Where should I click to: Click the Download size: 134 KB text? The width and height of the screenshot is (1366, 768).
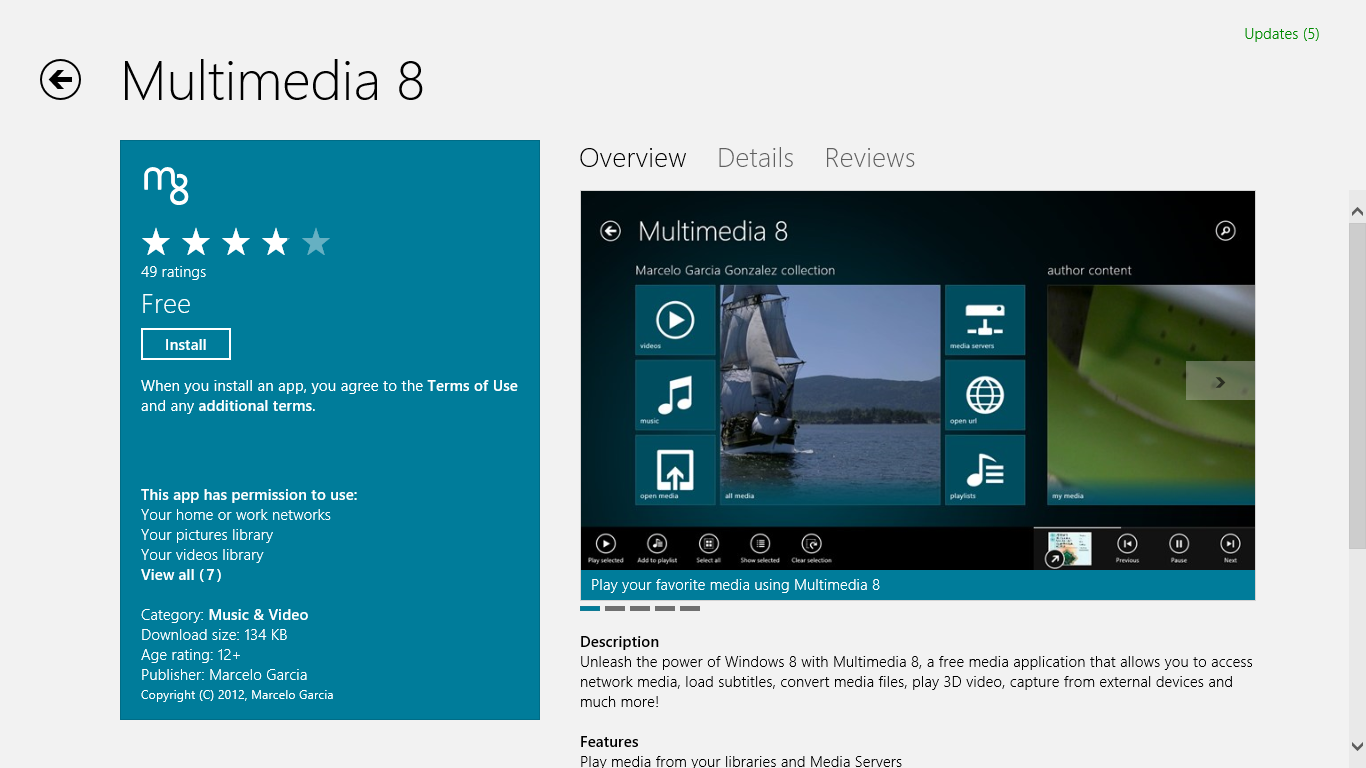point(214,635)
